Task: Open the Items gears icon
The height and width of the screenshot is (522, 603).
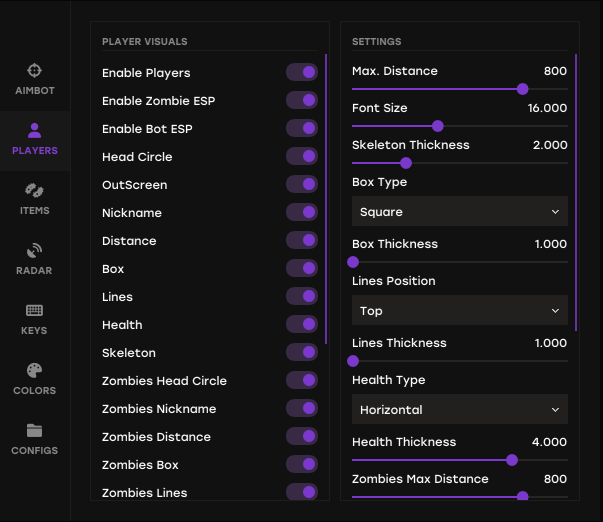Action: [x=35, y=190]
